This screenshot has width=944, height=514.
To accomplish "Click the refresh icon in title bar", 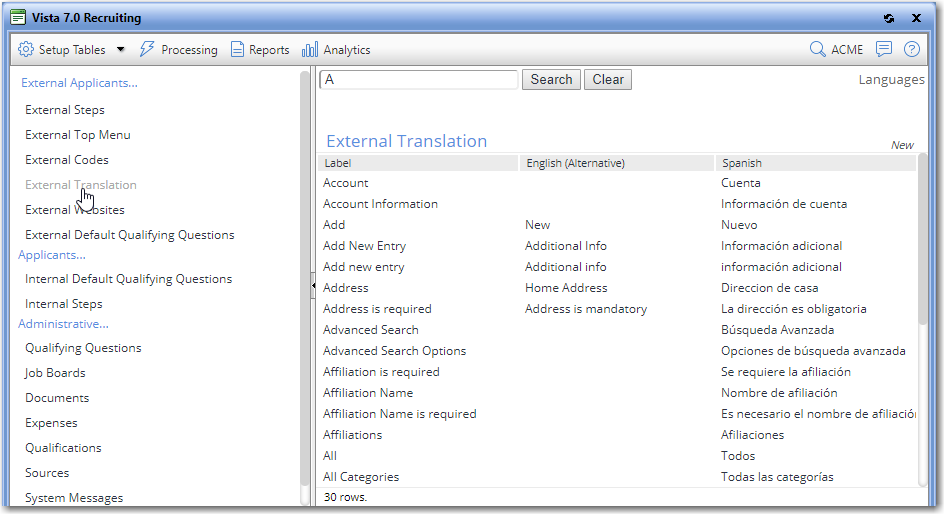I will point(889,18).
